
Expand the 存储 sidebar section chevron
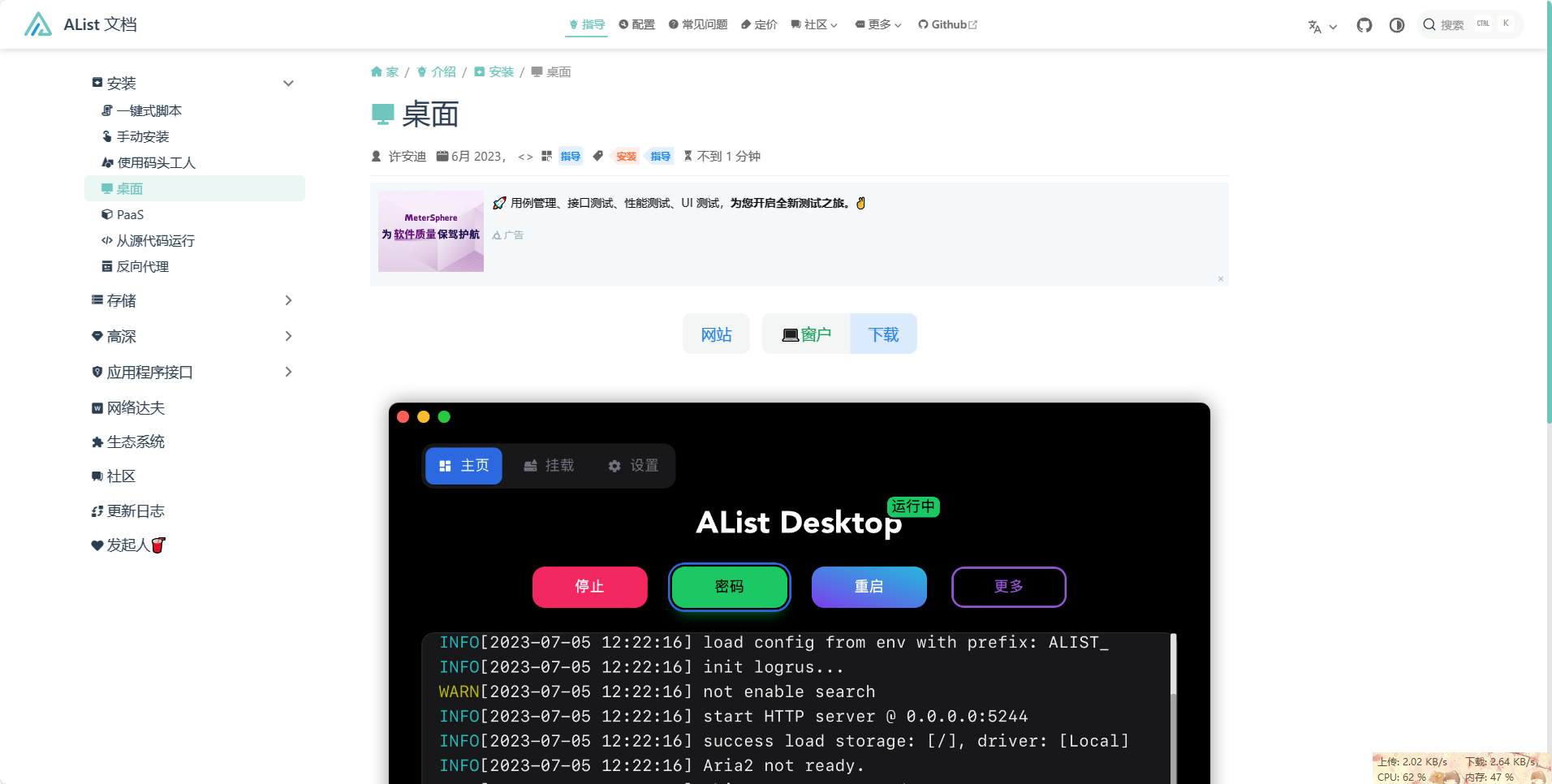click(288, 300)
